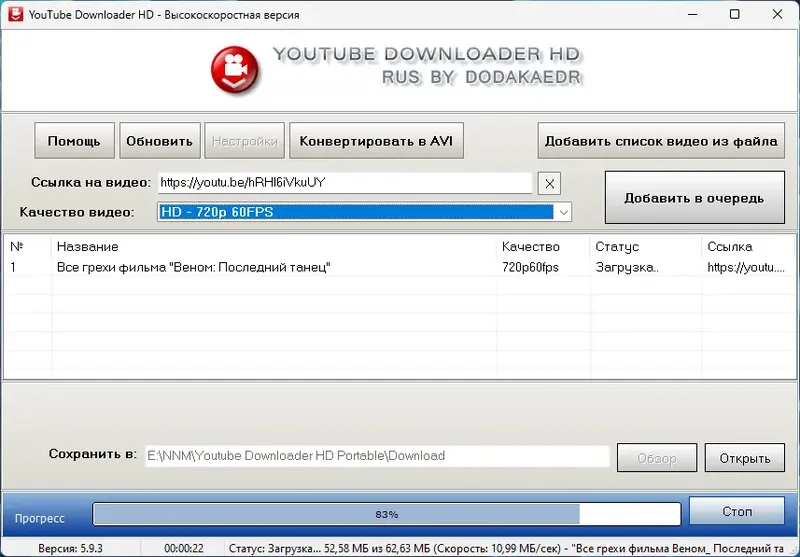Click the https://youtu... link cell

click(745, 267)
